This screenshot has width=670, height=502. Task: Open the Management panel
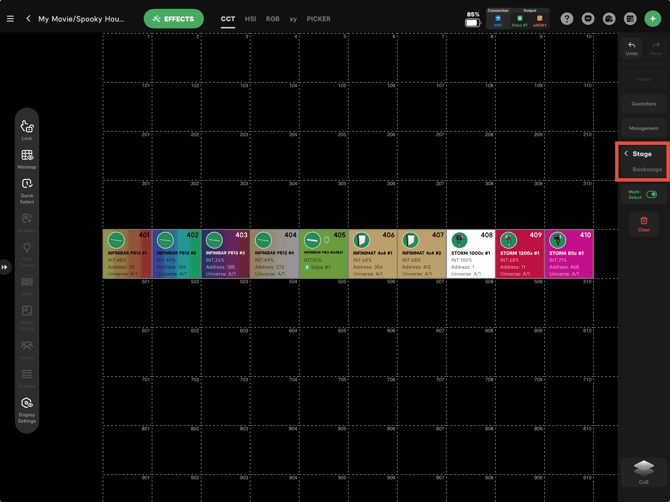[x=644, y=128]
